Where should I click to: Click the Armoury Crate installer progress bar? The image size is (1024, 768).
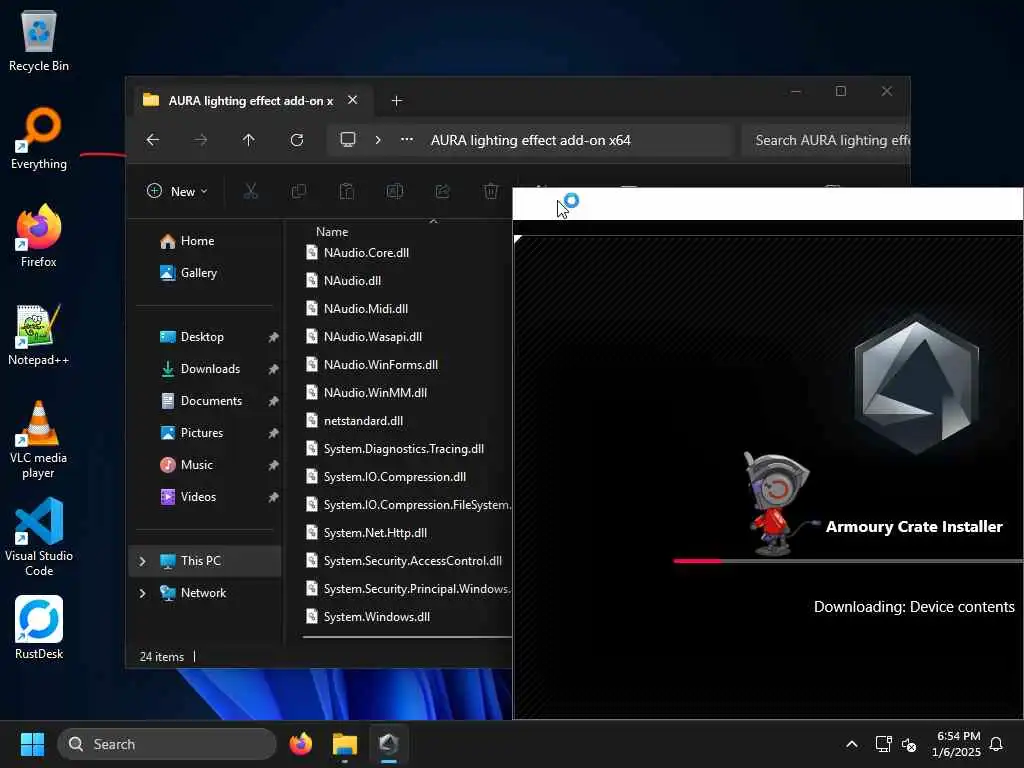848,561
